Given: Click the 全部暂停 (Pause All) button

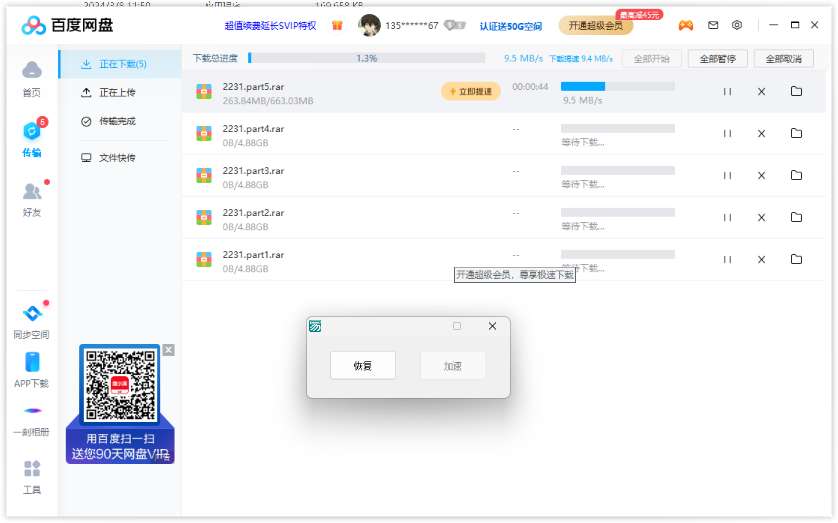Looking at the screenshot, I should [717, 59].
